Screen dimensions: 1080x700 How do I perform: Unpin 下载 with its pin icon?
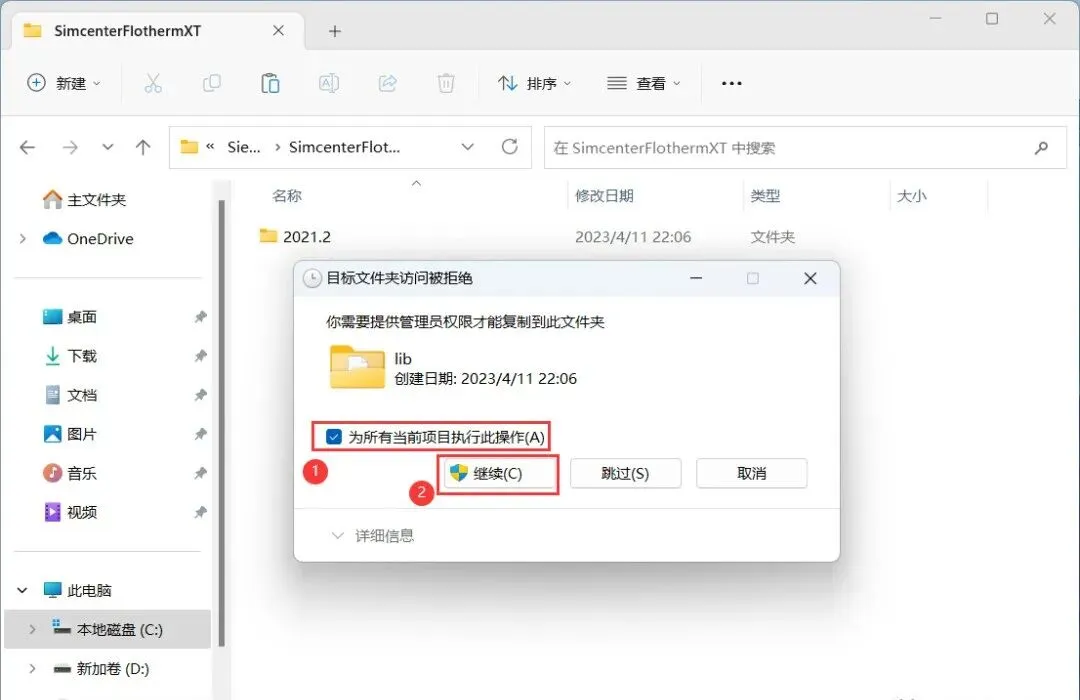[x=200, y=356]
